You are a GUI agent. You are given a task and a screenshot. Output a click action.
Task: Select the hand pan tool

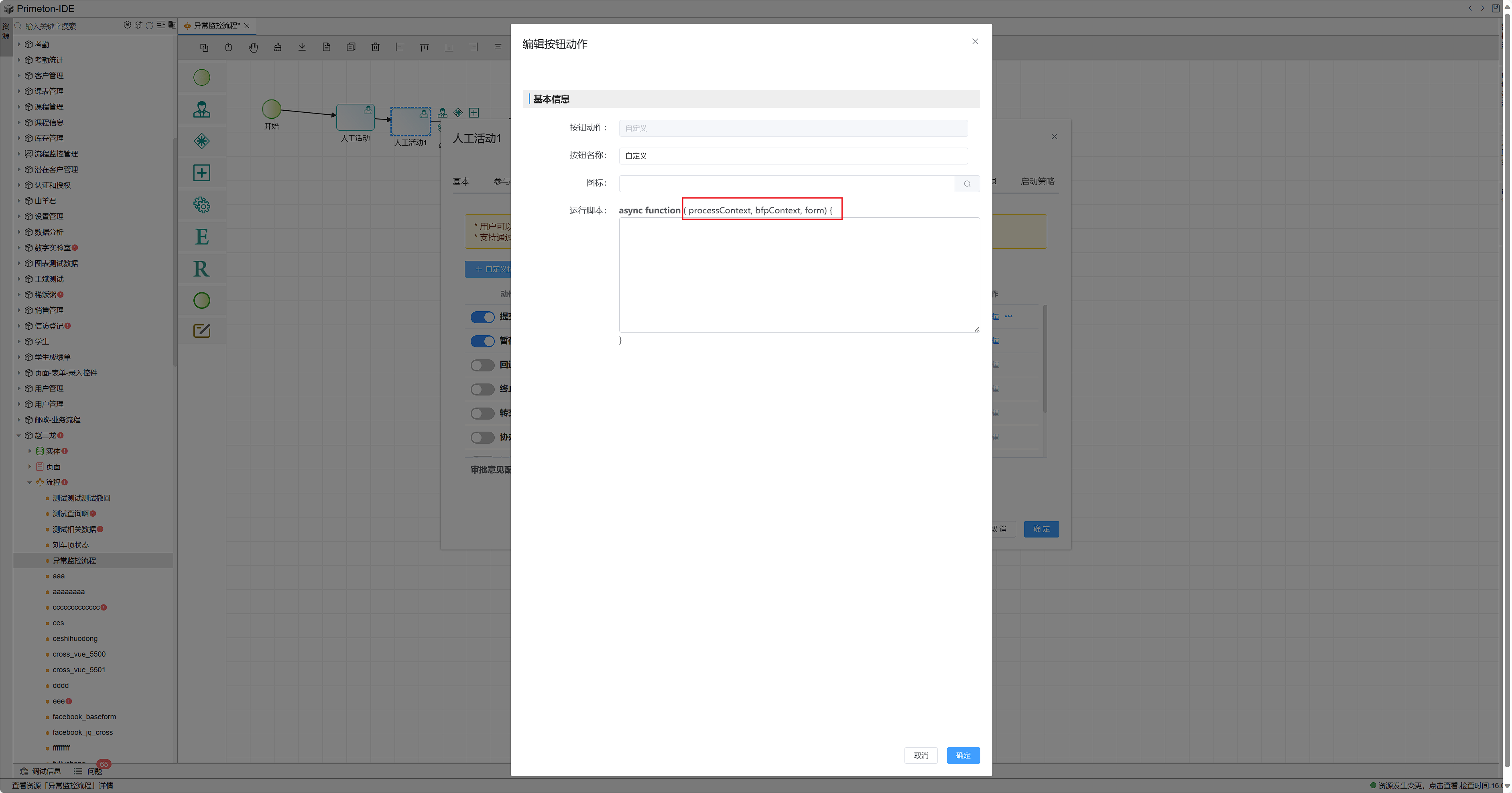(x=253, y=47)
